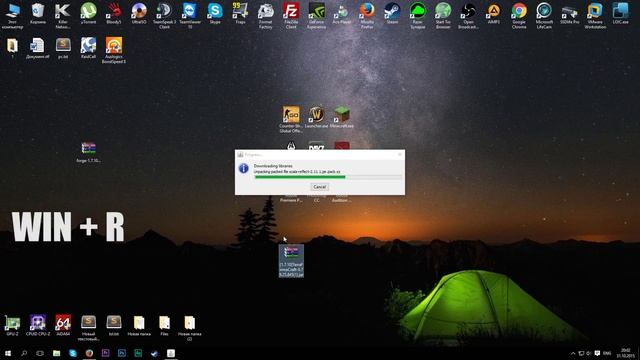Select the Google Chrome desktop shortcut
This screenshot has height=360, width=640.
coord(519,16)
